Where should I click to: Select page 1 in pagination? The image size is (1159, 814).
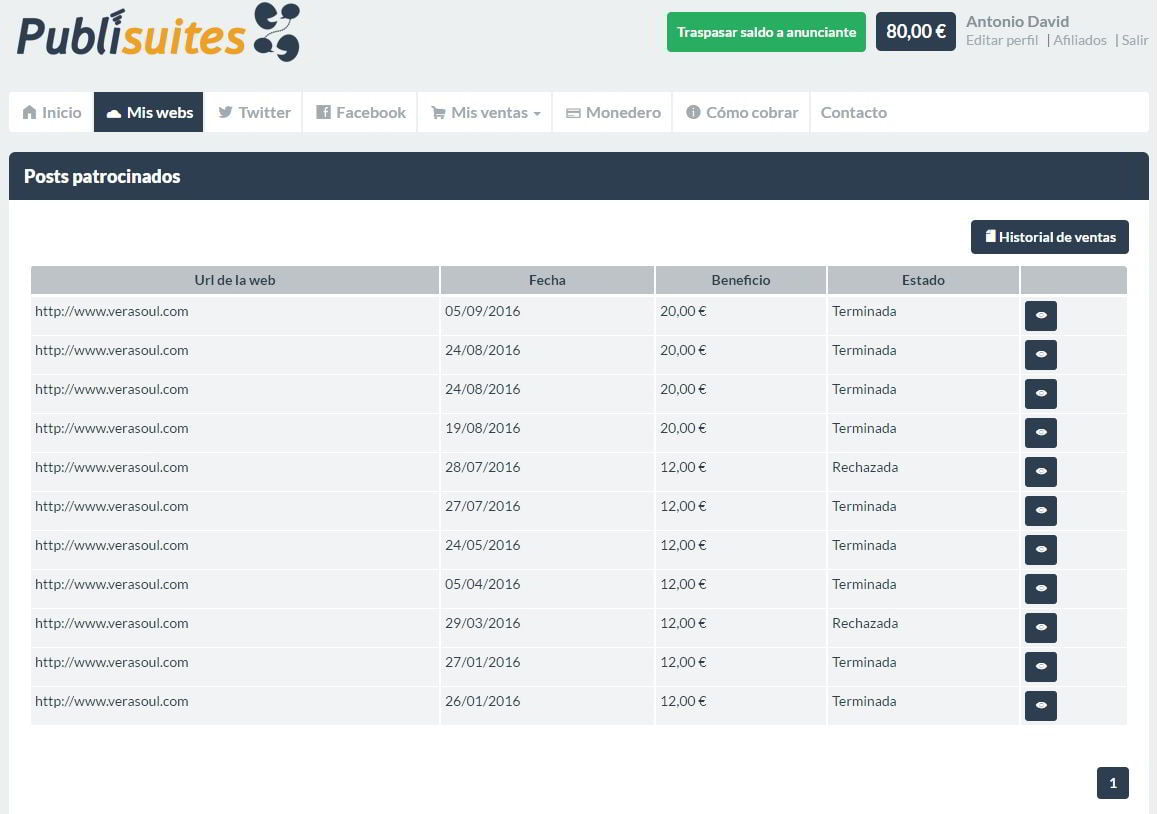pos(1112,783)
